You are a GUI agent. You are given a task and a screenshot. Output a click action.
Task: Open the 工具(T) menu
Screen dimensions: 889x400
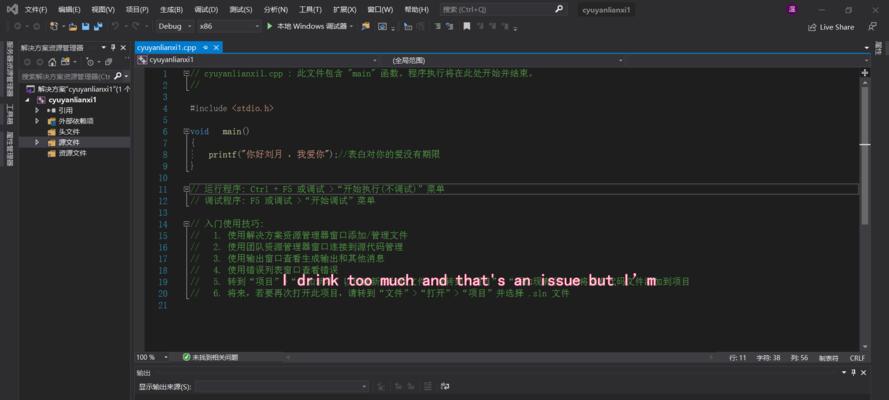(310, 10)
